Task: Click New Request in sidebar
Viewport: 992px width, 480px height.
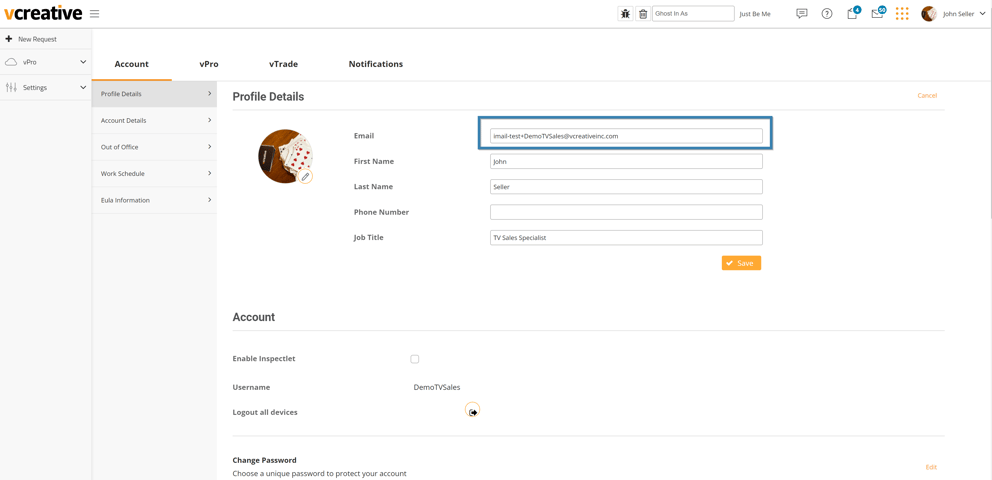Action: click(x=37, y=39)
